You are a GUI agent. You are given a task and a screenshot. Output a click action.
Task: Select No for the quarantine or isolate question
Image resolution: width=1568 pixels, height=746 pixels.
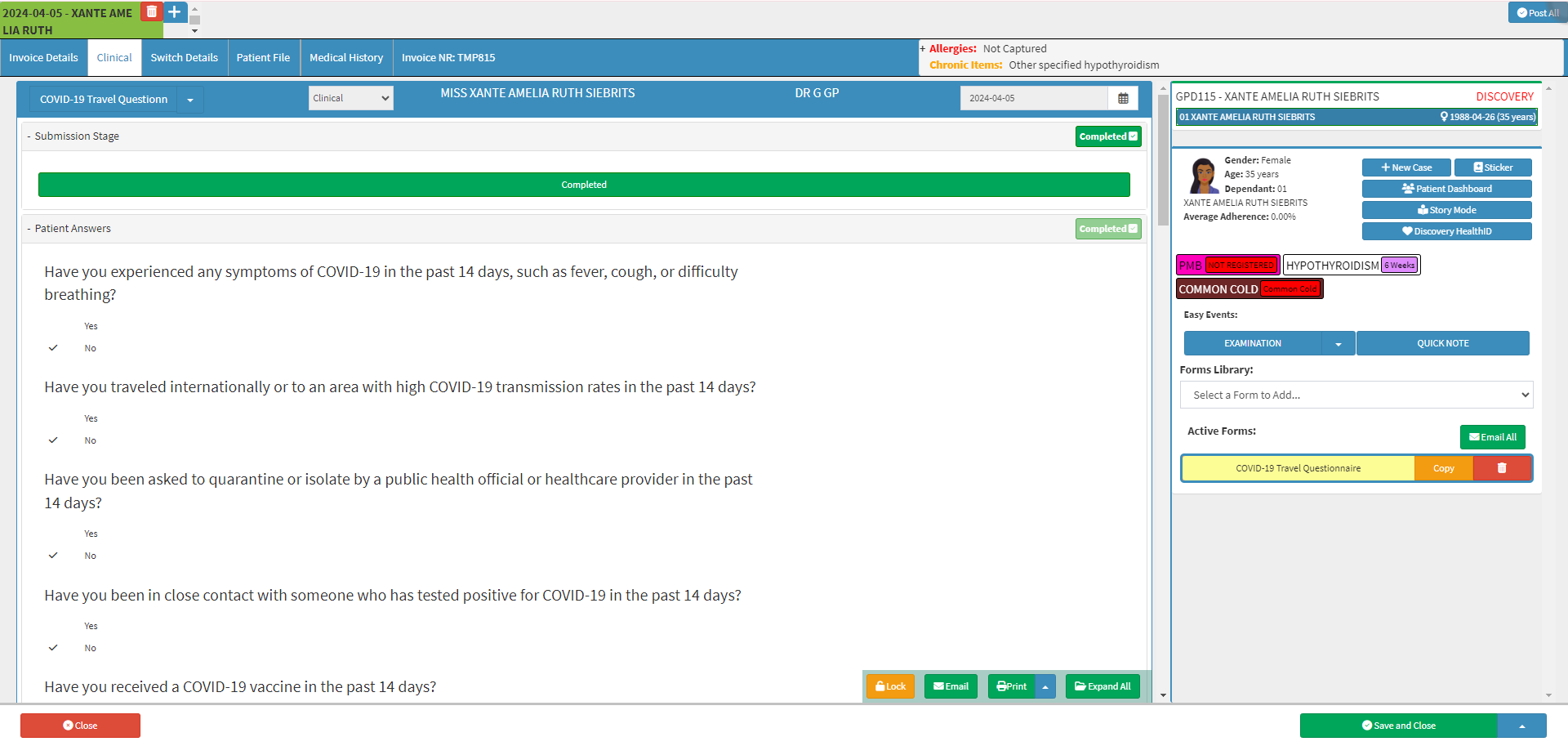pyautogui.click(x=90, y=556)
